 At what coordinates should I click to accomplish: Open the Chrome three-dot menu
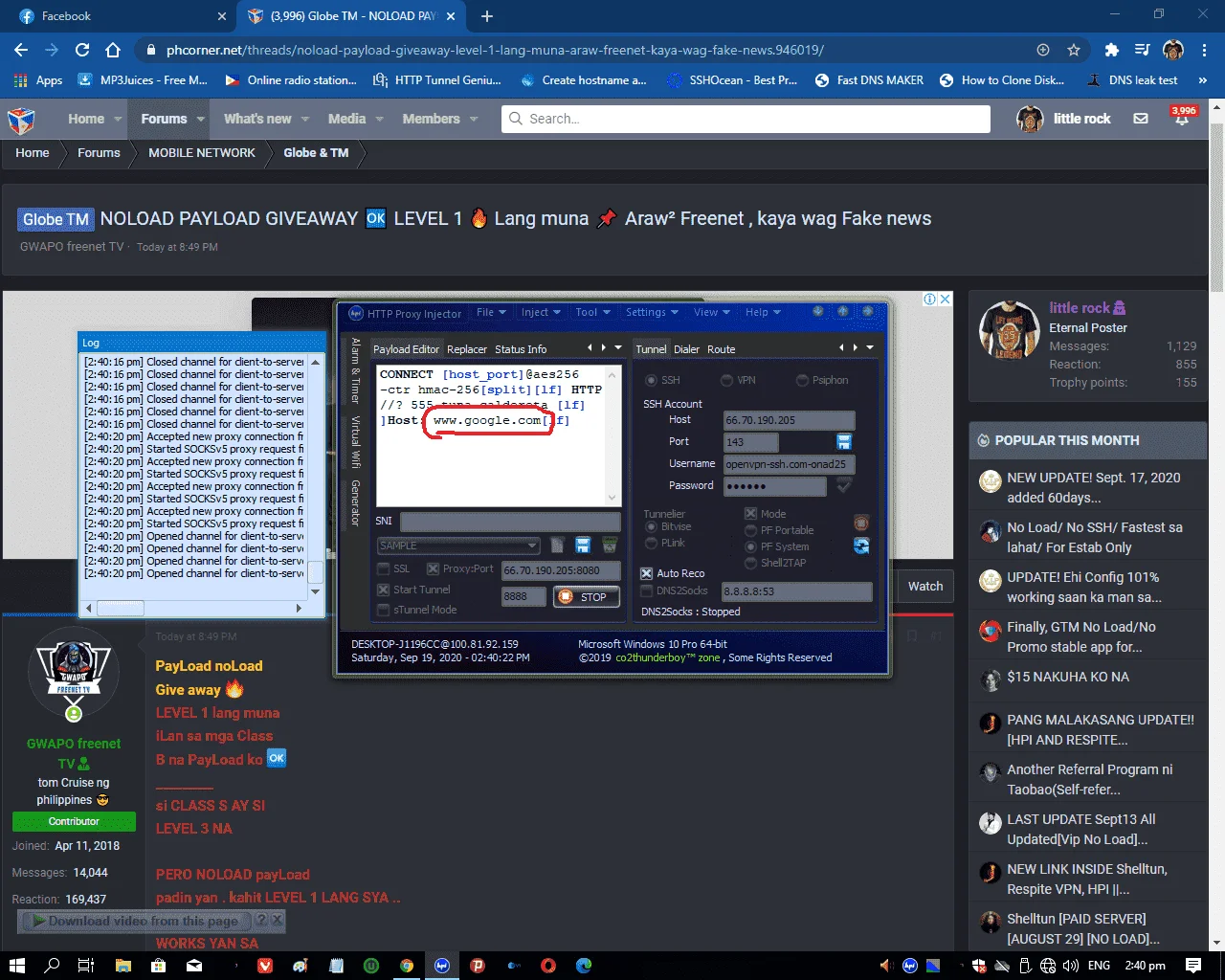click(1204, 50)
